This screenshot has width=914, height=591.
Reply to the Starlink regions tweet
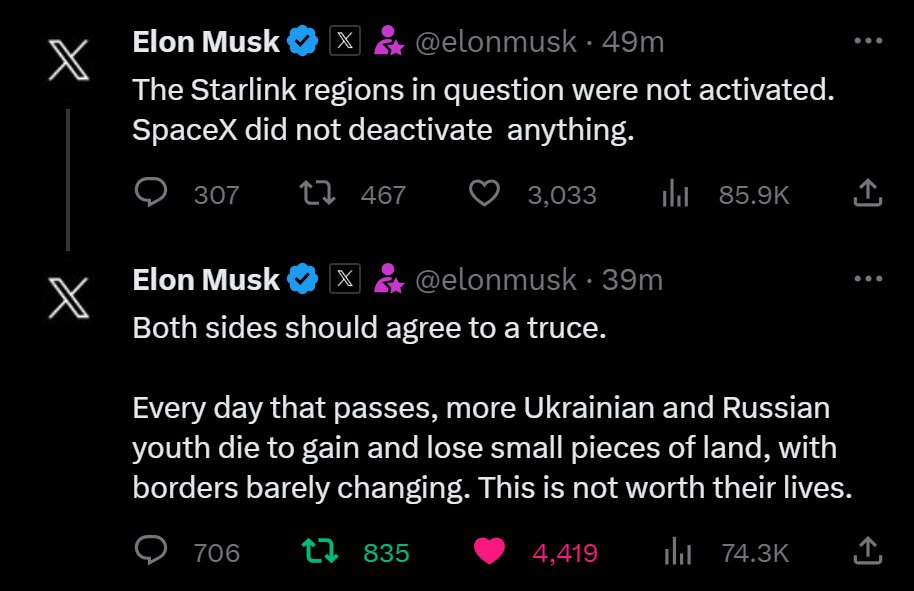tap(150, 193)
